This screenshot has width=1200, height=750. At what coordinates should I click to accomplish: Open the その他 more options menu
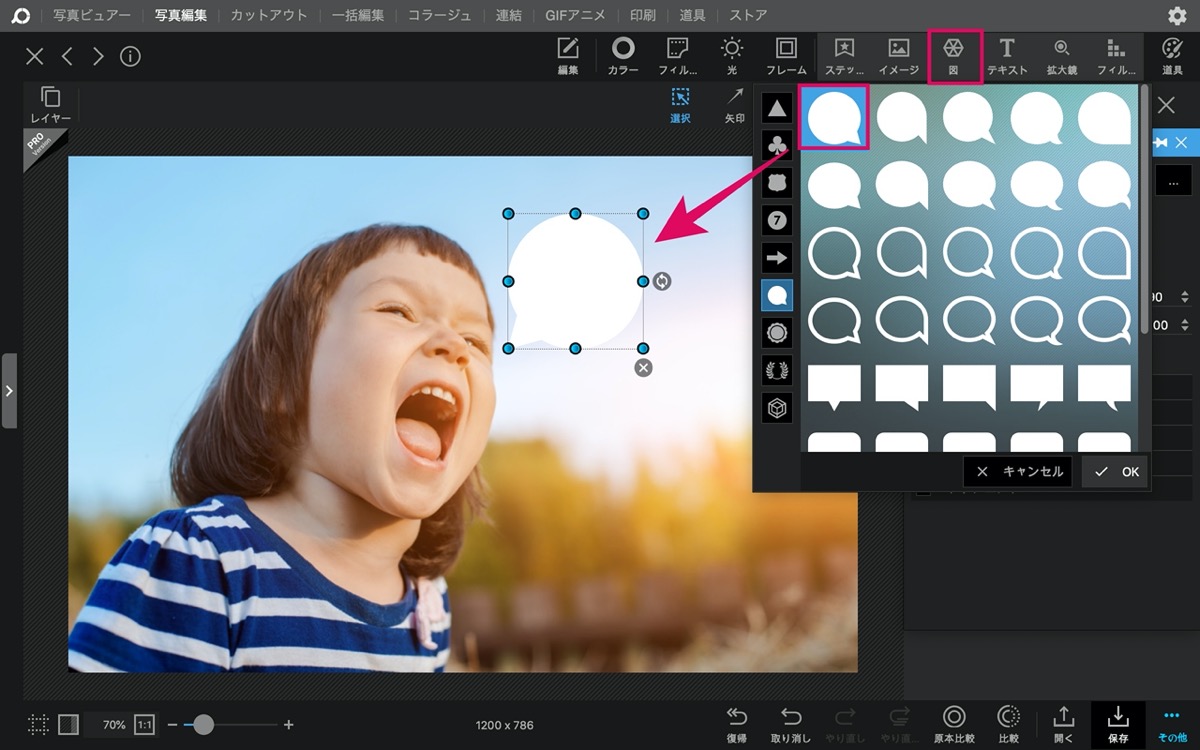1172,724
